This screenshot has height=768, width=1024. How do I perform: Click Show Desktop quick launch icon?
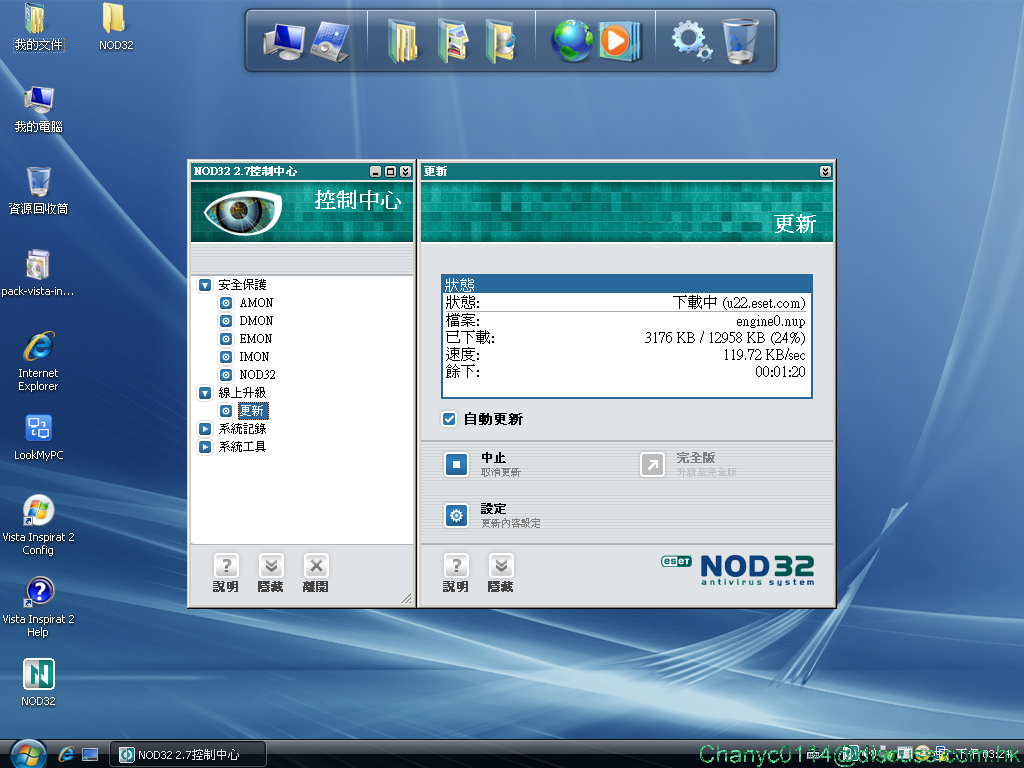click(90, 754)
